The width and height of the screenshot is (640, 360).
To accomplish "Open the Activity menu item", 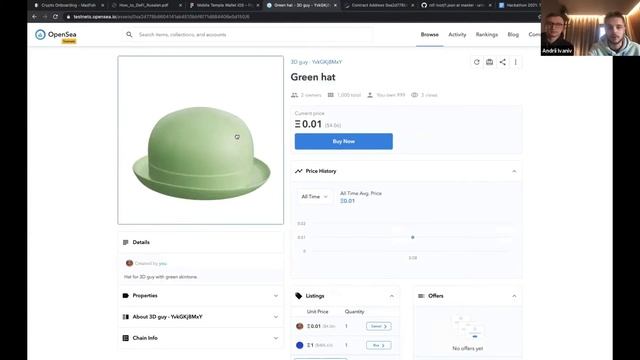I will pos(457,35).
